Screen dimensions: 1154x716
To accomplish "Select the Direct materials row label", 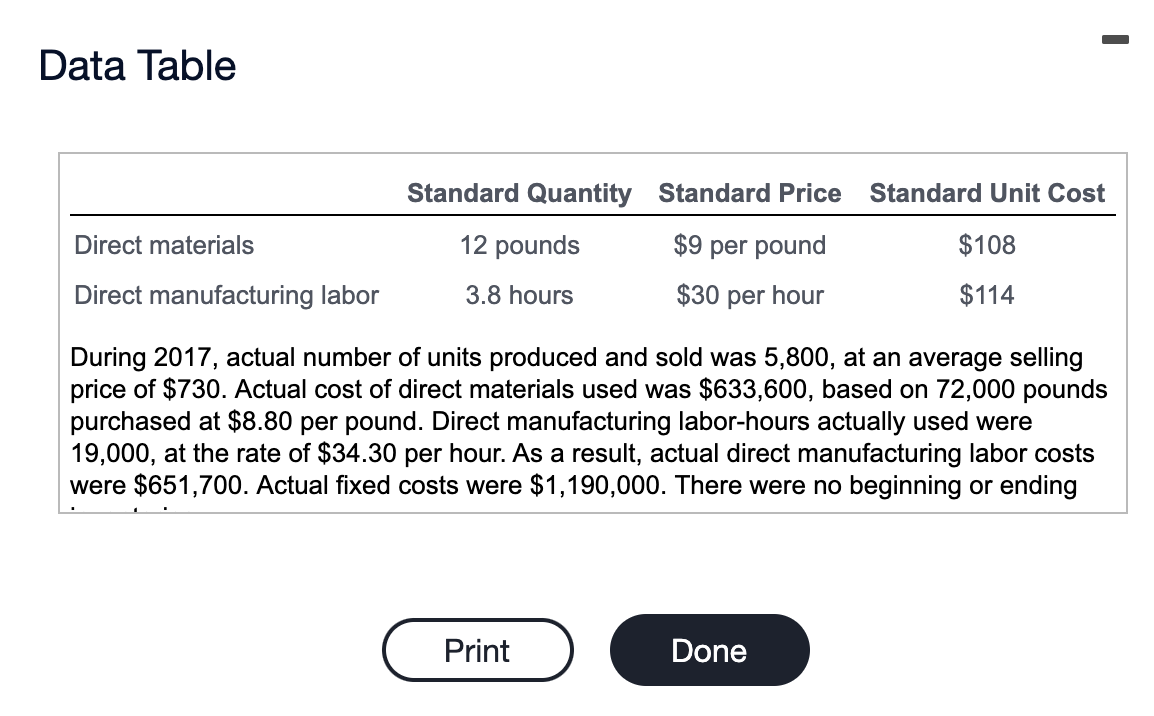I will tap(164, 244).
